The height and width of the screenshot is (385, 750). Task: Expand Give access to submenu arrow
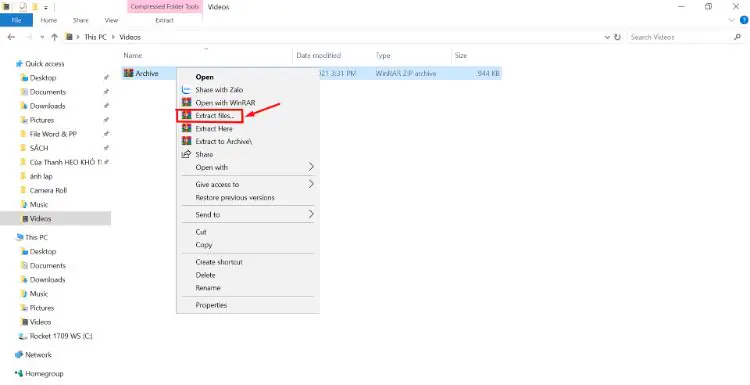point(311,184)
